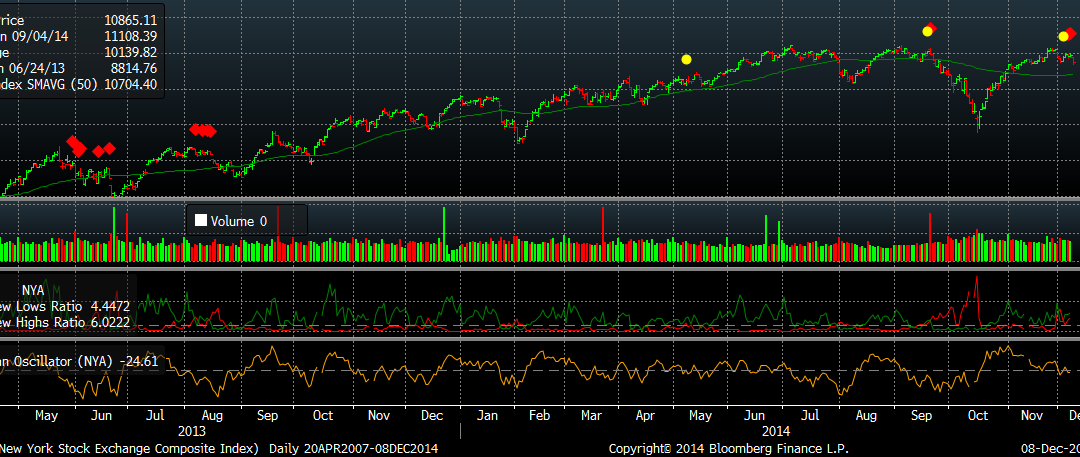Click the 'Daily 20APR2007-08DEC2014' range text
1080x457 pixels.
point(353,449)
